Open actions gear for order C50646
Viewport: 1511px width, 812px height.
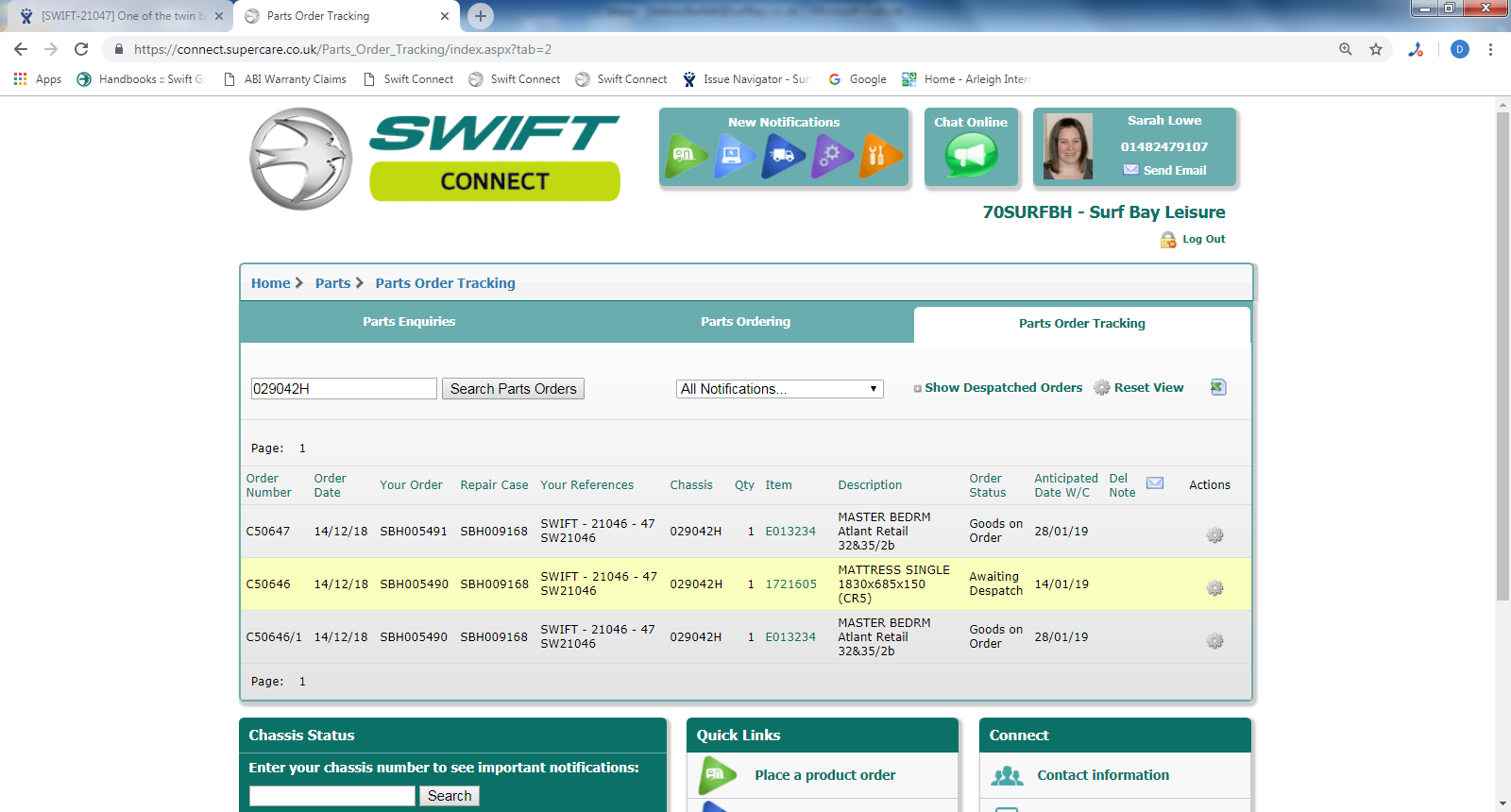click(1214, 588)
